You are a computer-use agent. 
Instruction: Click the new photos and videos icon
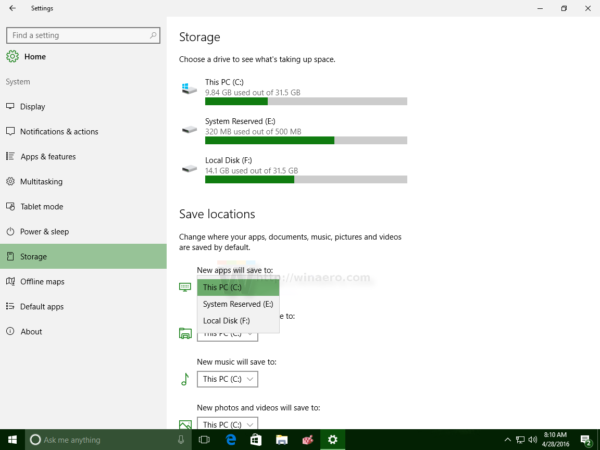185,424
